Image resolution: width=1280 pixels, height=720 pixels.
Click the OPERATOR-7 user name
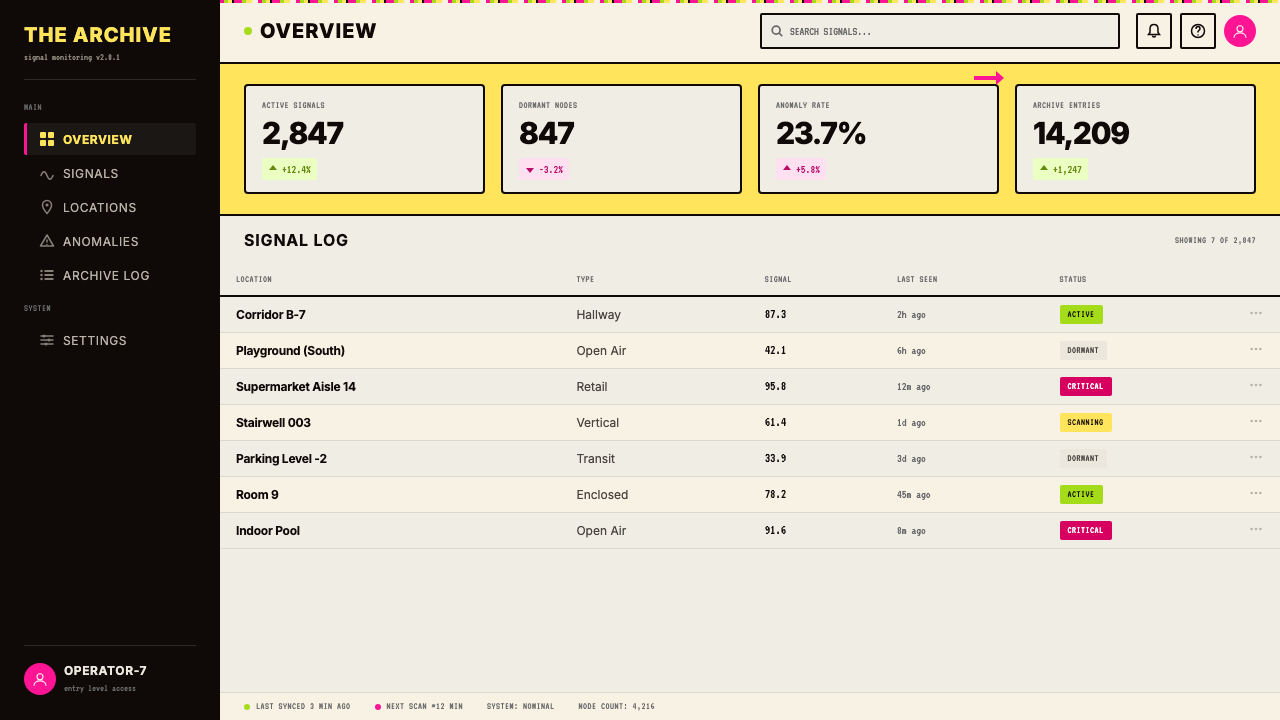(105, 670)
